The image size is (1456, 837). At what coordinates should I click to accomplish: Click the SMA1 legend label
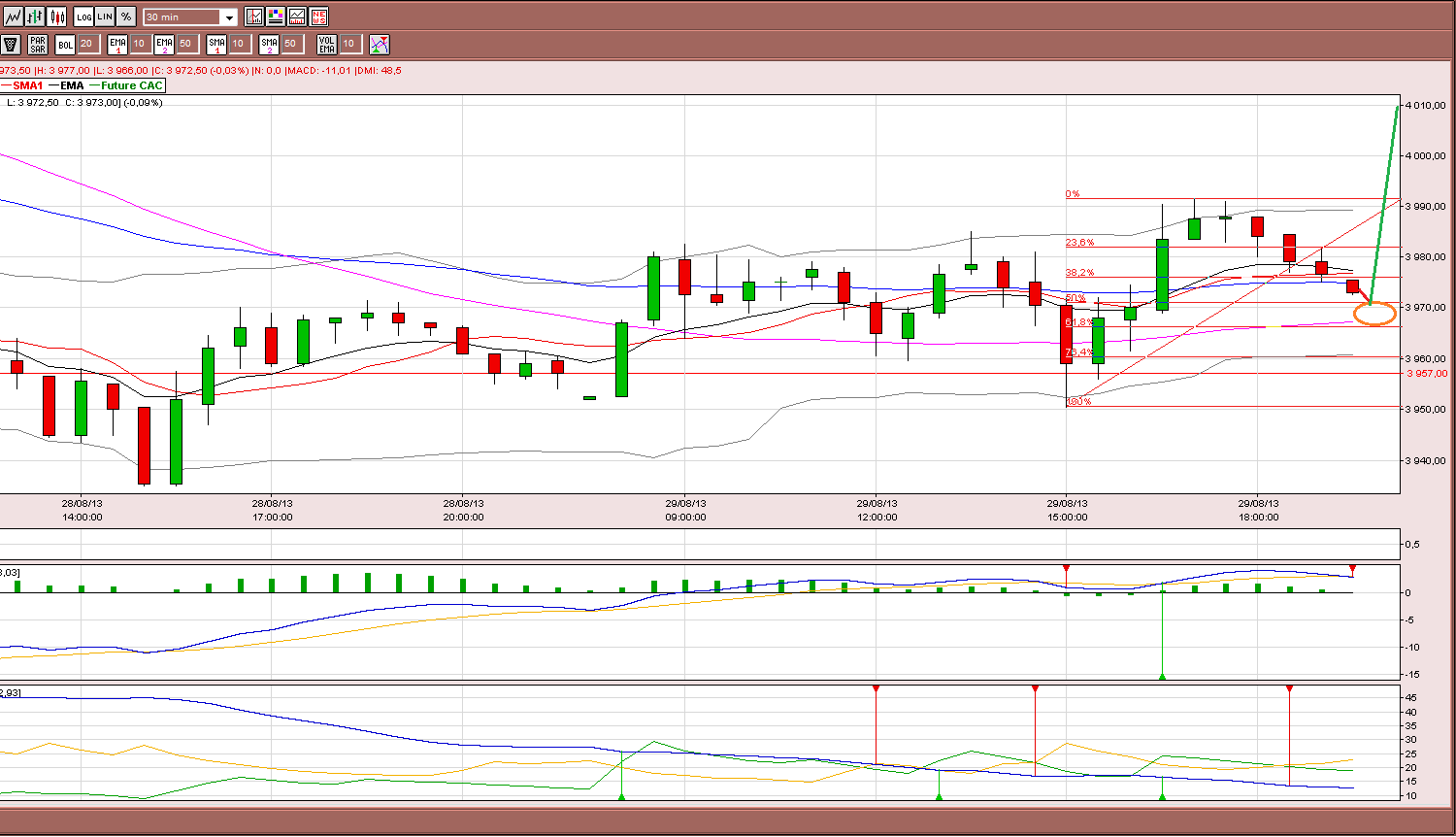point(28,85)
